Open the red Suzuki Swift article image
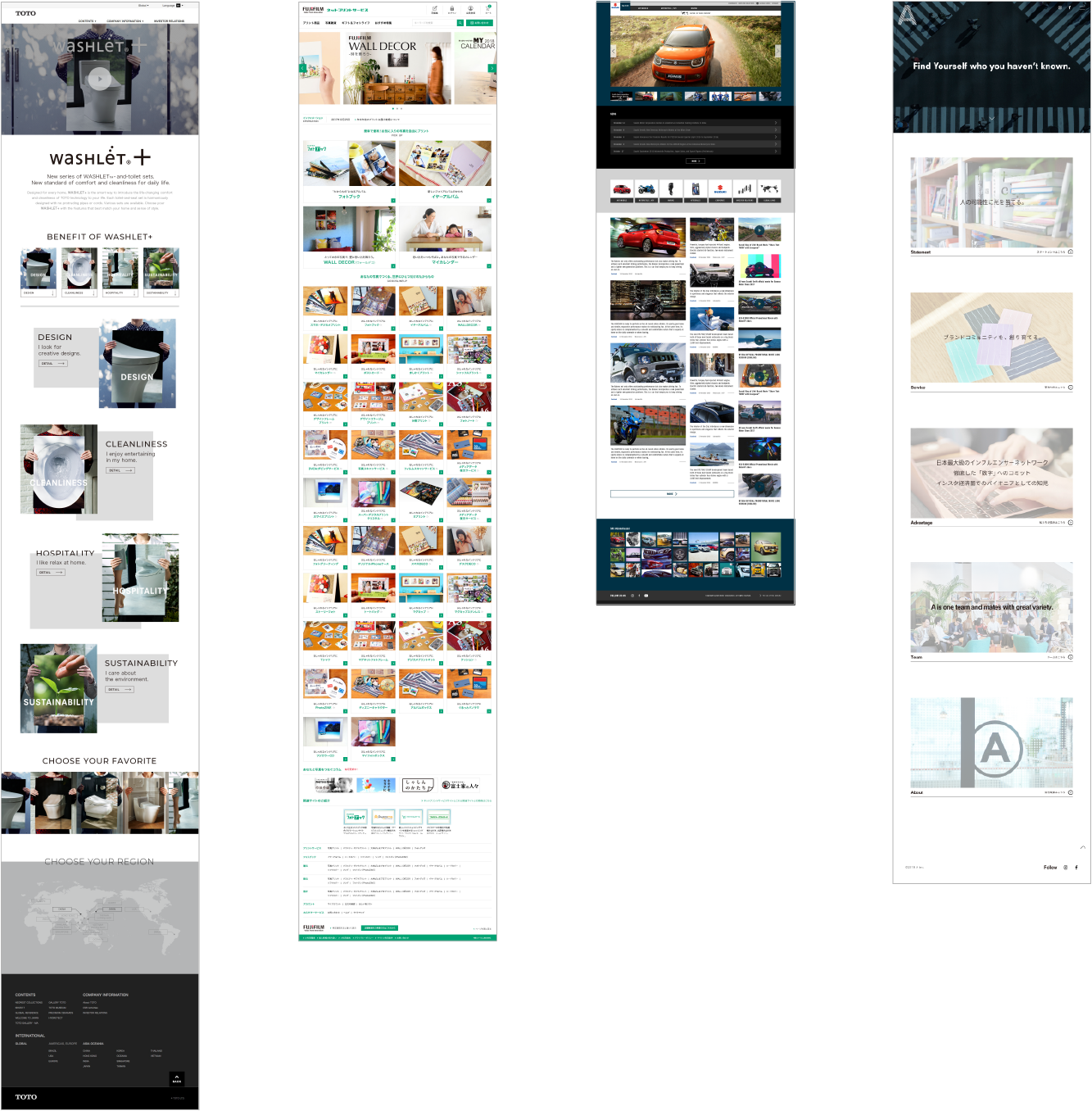The image size is (1092, 1111). [x=648, y=238]
